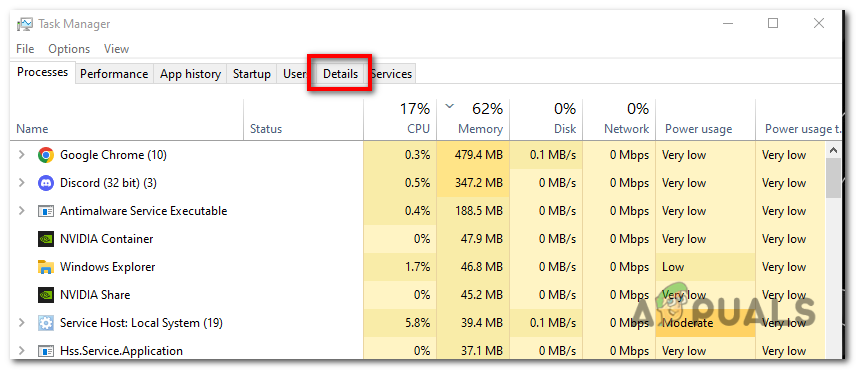Expand the Google Chrome process group

(22, 155)
